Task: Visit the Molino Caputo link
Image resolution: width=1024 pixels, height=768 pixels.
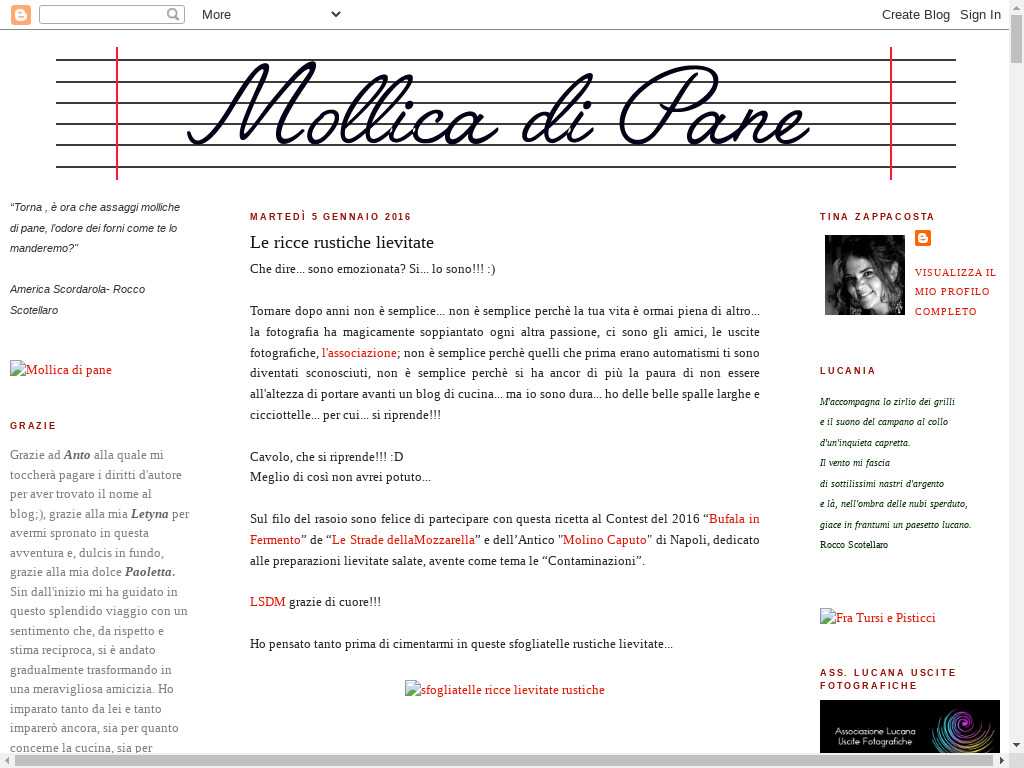Action: 605,540
